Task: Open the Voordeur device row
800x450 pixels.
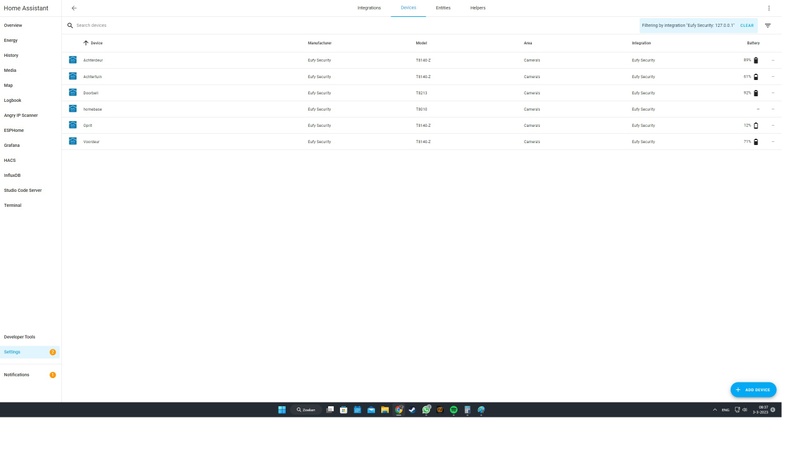Action: click(x=421, y=142)
